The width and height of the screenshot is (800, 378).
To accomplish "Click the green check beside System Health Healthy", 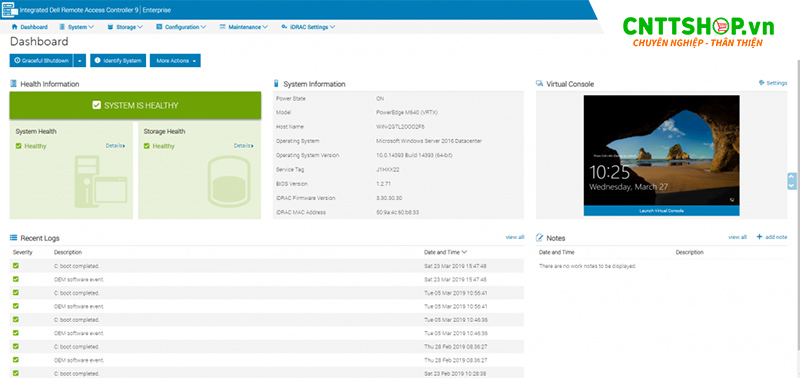I will pyautogui.click(x=18, y=146).
